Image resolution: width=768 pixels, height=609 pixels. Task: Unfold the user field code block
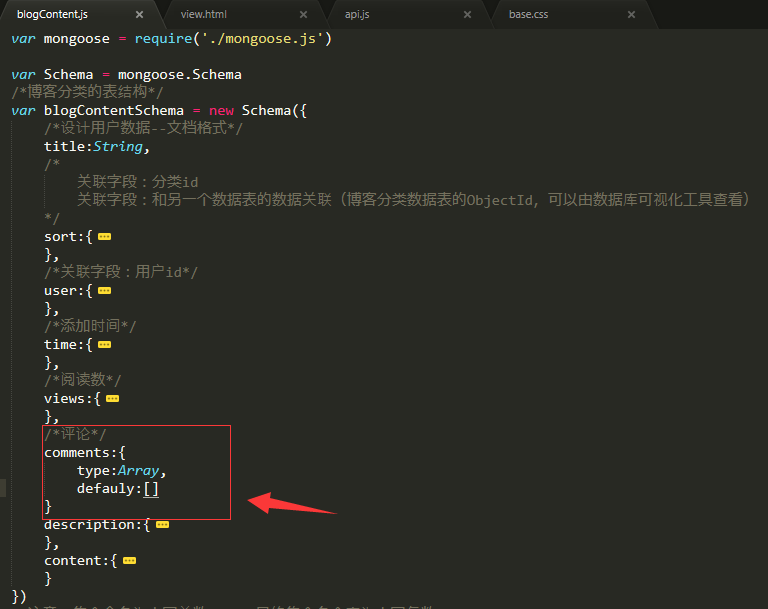[104, 291]
